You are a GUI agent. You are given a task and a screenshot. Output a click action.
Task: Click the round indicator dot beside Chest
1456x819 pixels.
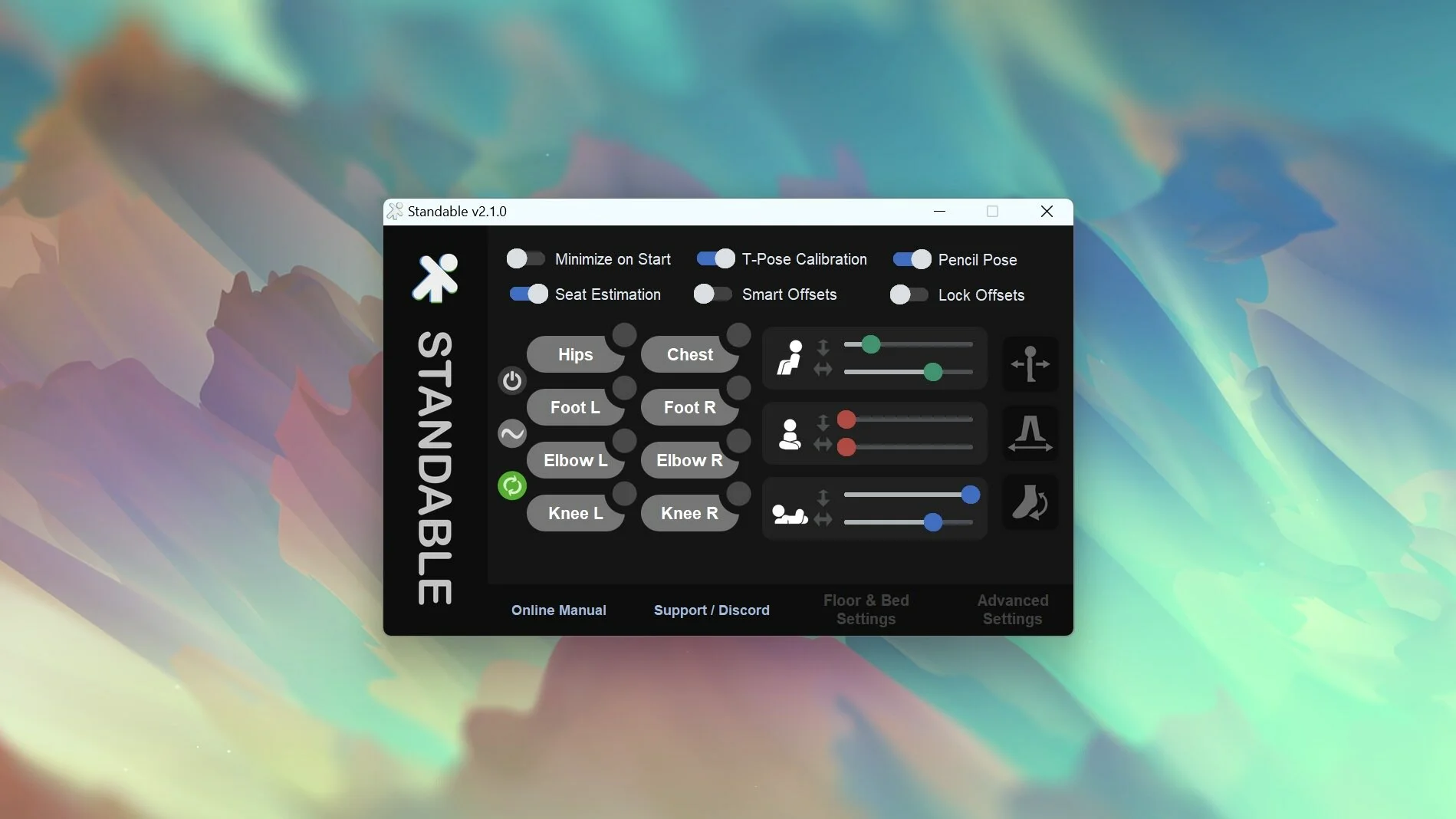(x=738, y=334)
